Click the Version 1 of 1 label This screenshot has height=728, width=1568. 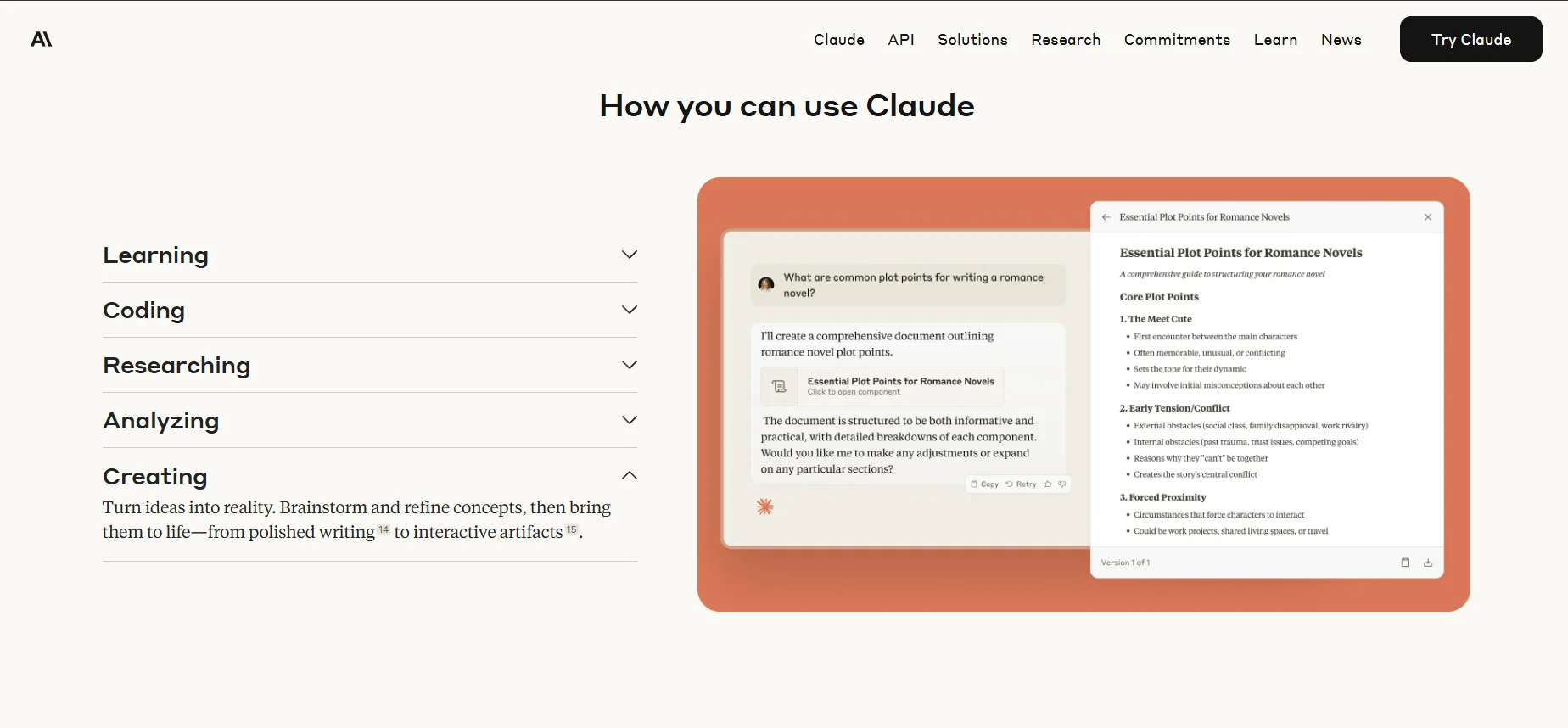(x=1125, y=563)
